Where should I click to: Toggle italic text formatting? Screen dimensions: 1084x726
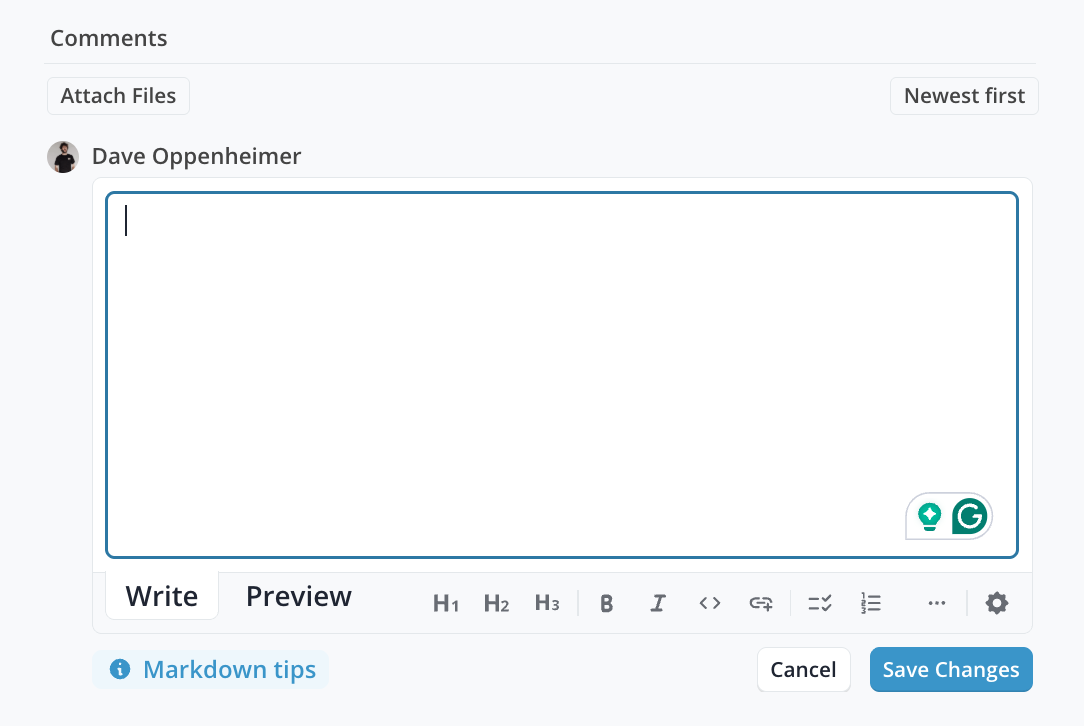[658, 603]
